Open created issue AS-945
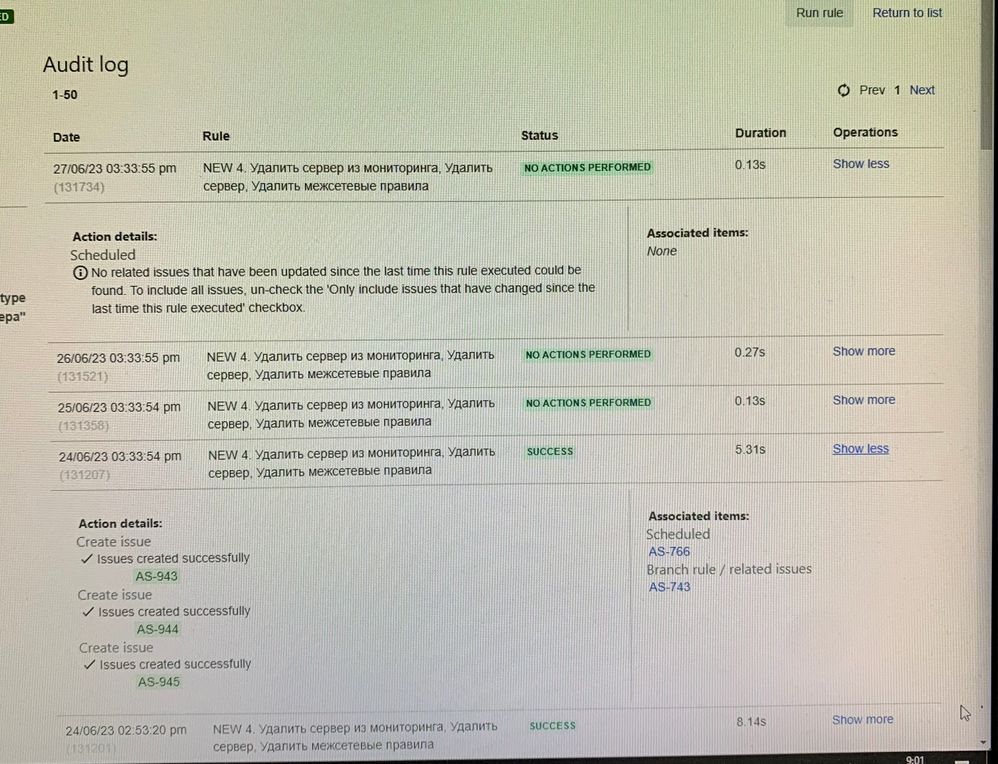This screenshot has height=764, width=998. pyautogui.click(x=159, y=682)
